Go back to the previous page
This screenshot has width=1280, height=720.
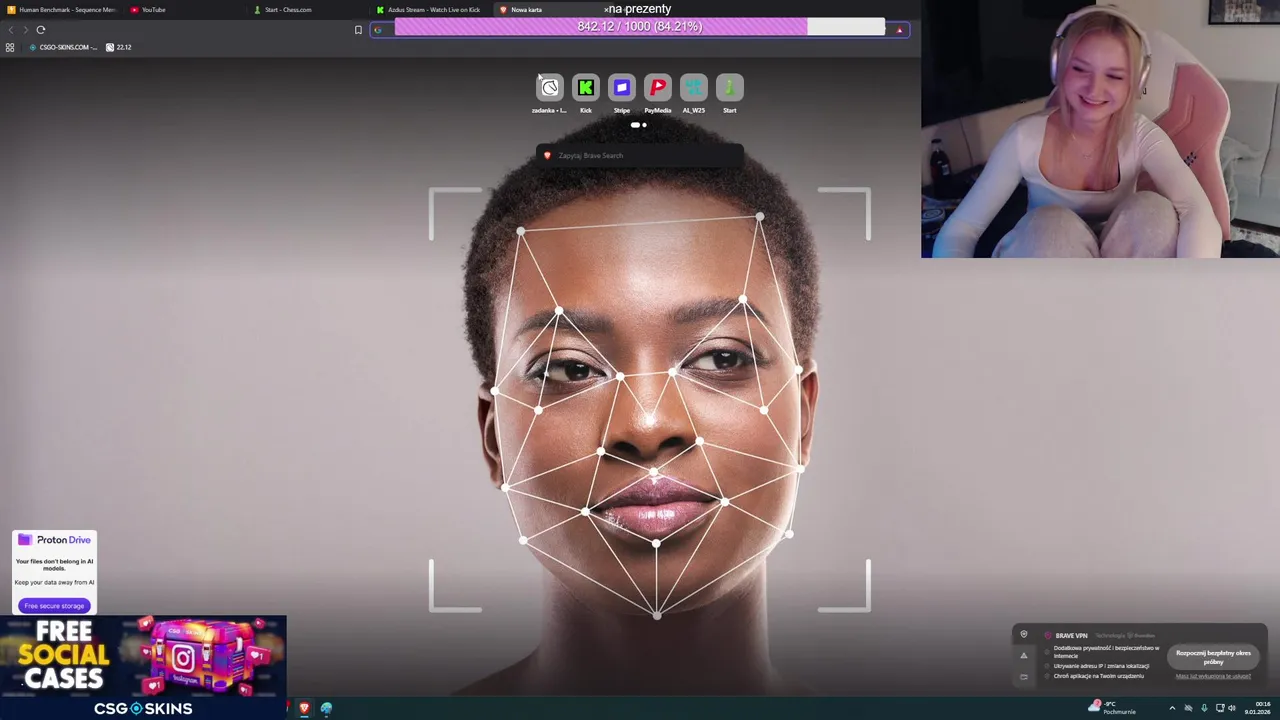click(11, 29)
